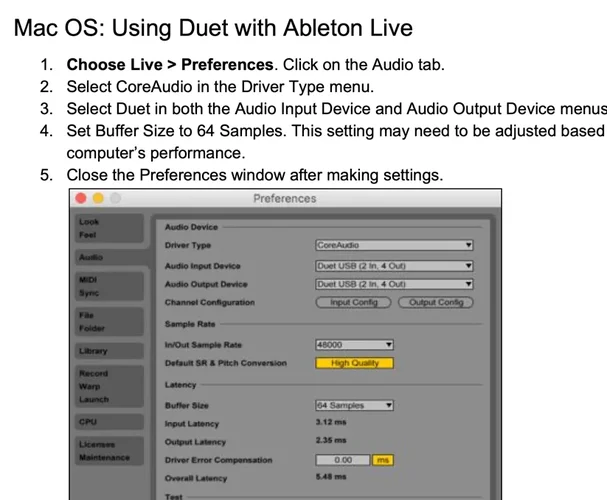Open the Library preferences tab

(x=109, y=351)
